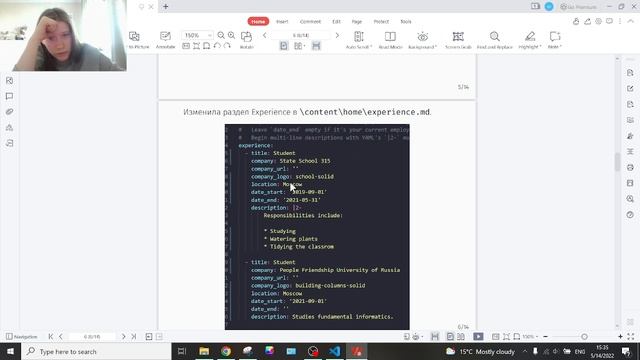This screenshot has width=640, height=360.
Task: Go to next page in toolbar
Action: [x=337, y=36]
